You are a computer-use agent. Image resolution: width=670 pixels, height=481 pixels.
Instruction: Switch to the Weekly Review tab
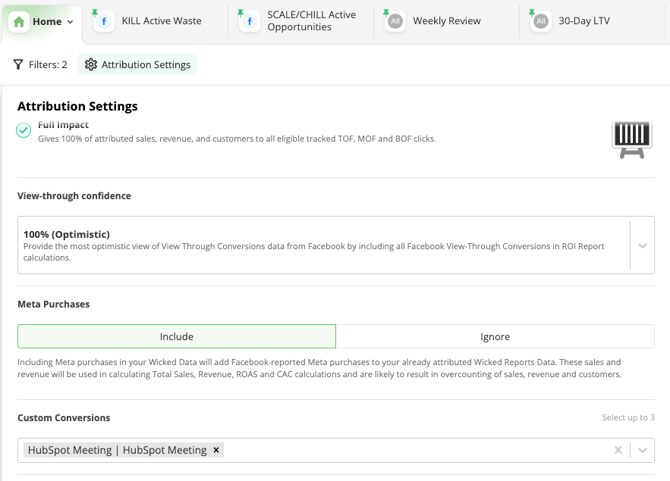[x=446, y=21]
